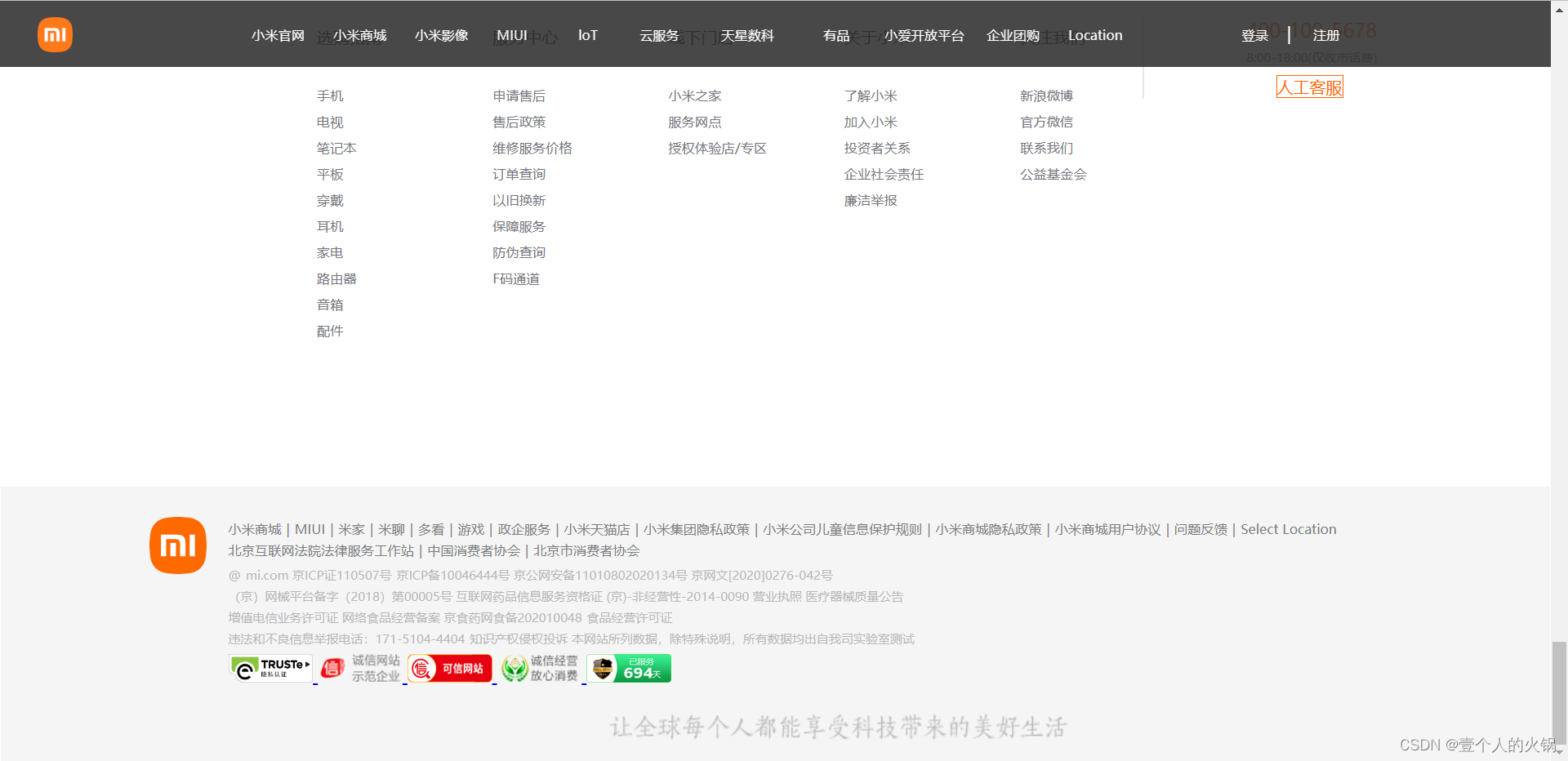Open the 诚信经营放心消费 badge
The image size is (1568, 761).
coord(540,669)
